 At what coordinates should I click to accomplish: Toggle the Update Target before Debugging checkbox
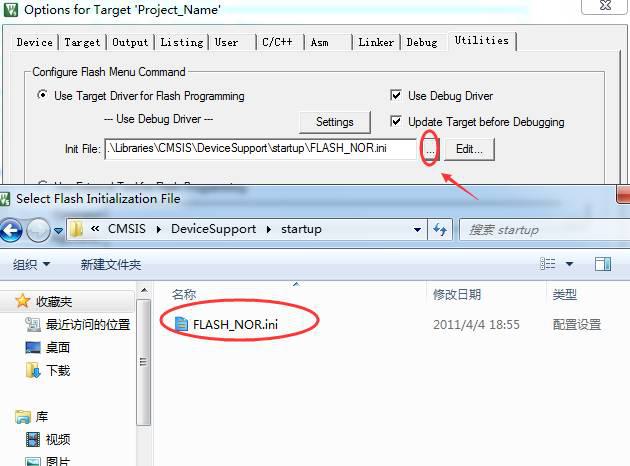coord(396,121)
